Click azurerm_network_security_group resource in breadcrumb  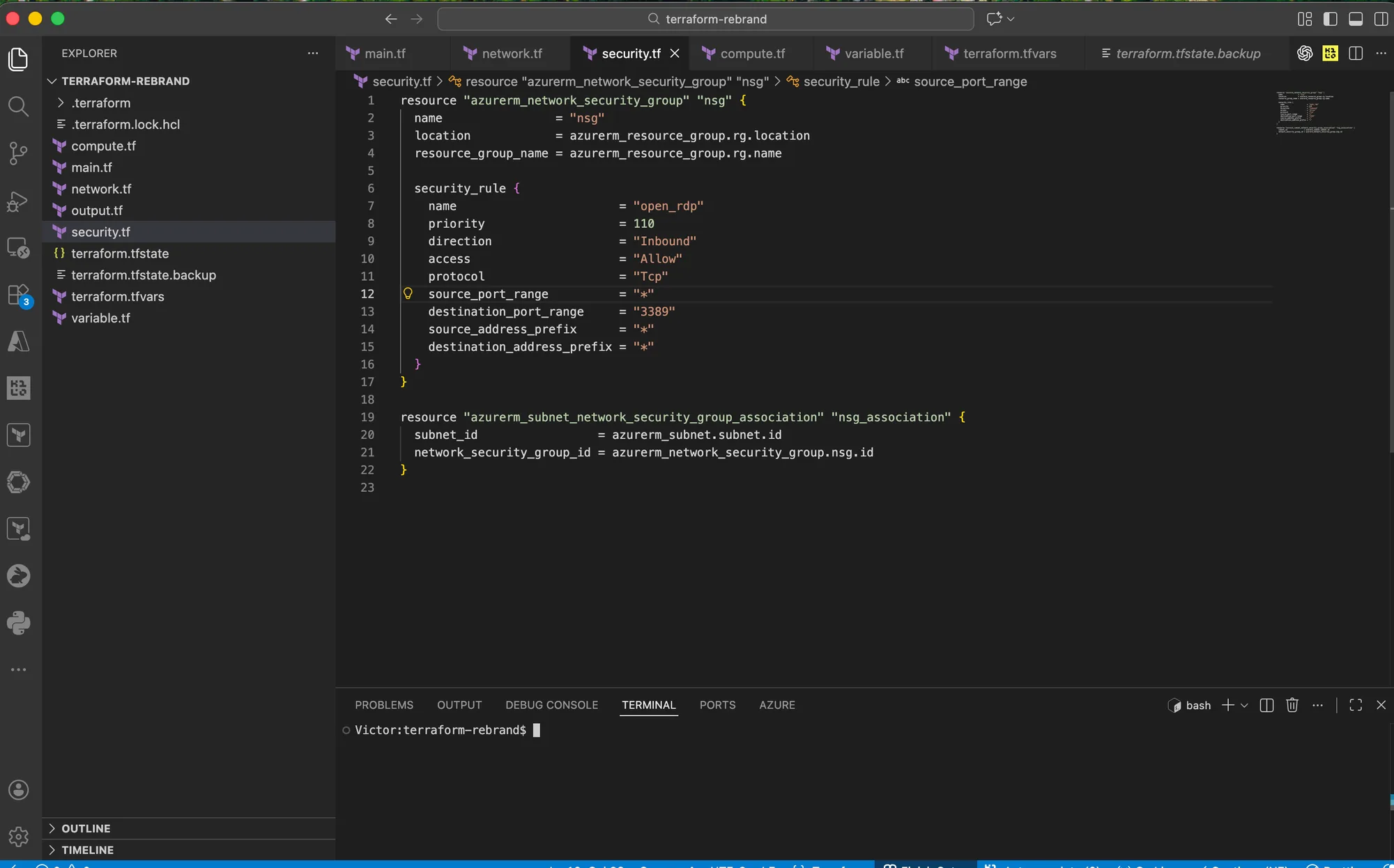click(617, 82)
